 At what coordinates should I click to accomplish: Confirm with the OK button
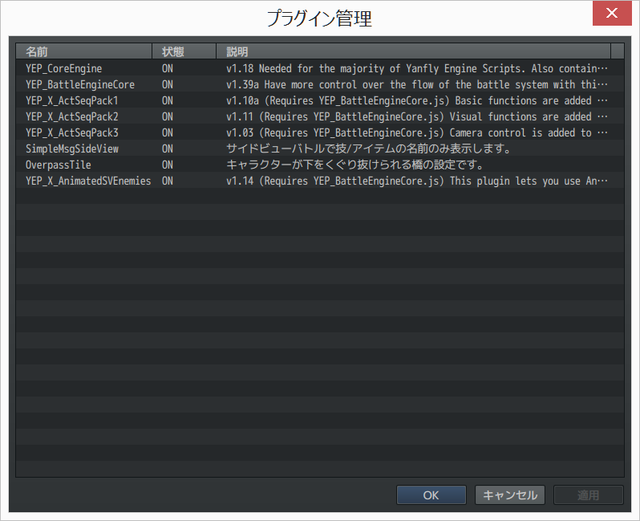431,495
